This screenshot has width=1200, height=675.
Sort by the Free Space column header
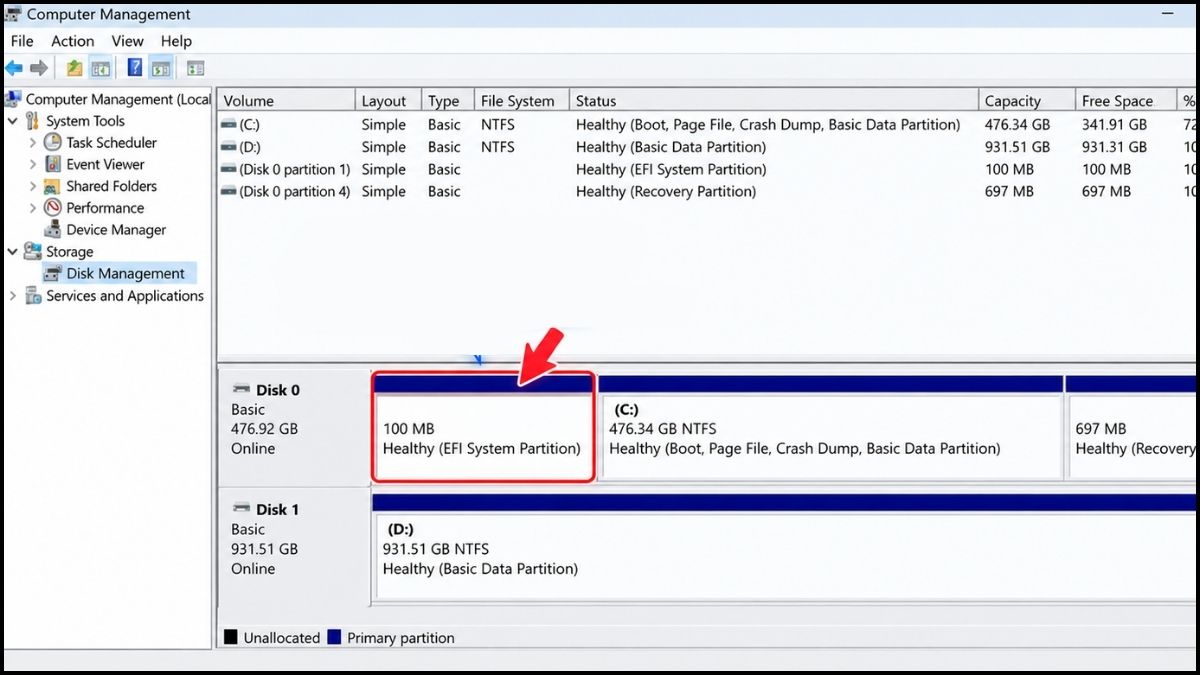(1126, 101)
